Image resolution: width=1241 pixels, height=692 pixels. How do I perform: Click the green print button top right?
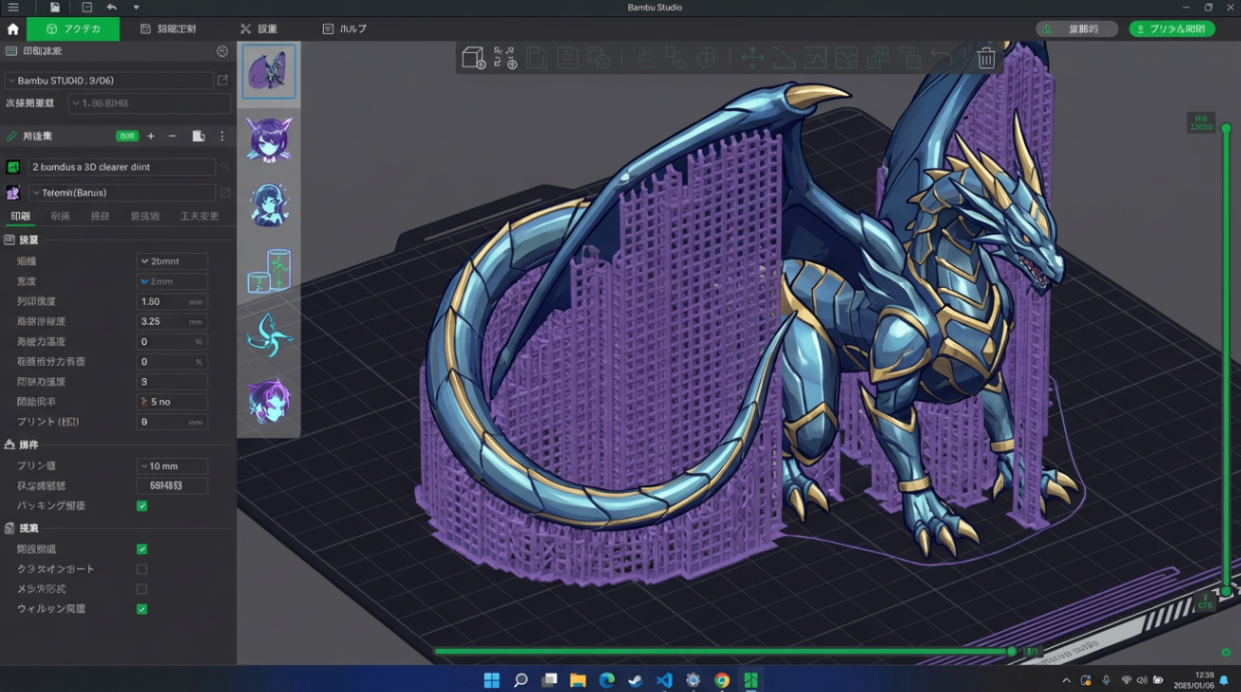click(1172, 29)
